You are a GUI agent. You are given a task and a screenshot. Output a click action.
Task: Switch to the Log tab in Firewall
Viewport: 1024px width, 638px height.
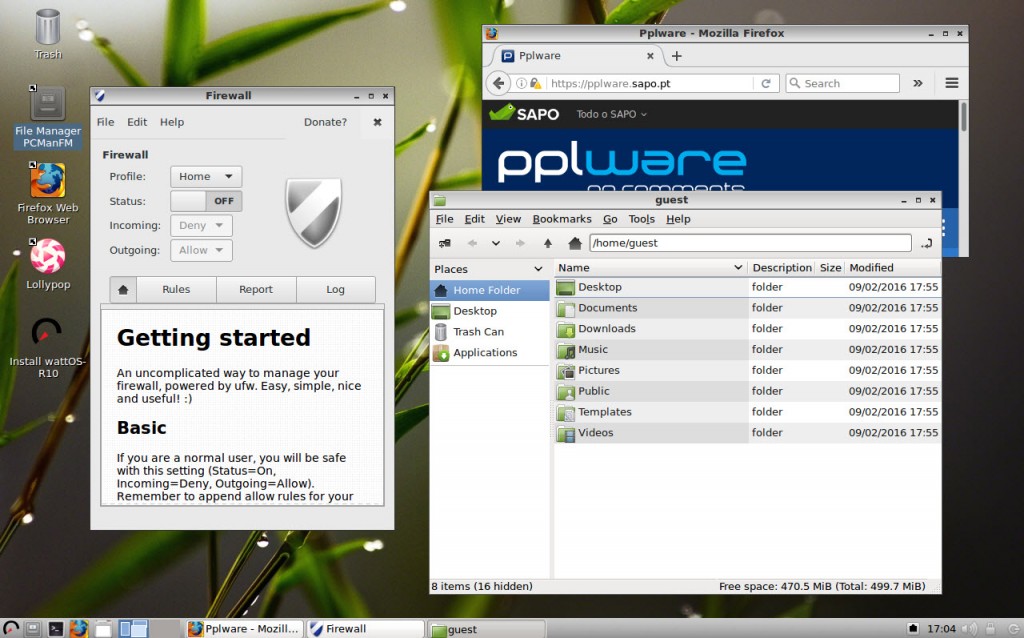coord(336,289)
